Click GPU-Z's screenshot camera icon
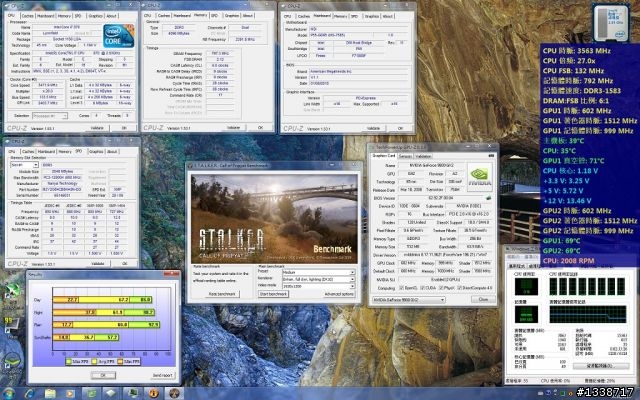 click(x=491, y=156)
